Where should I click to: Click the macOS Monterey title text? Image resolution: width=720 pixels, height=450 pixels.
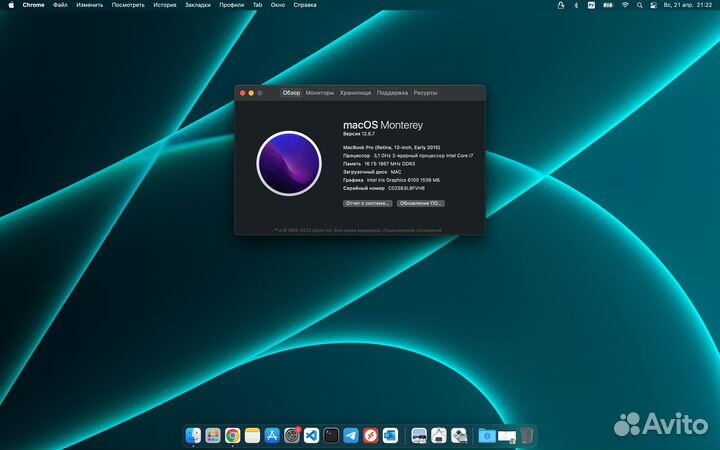point(383,125)
